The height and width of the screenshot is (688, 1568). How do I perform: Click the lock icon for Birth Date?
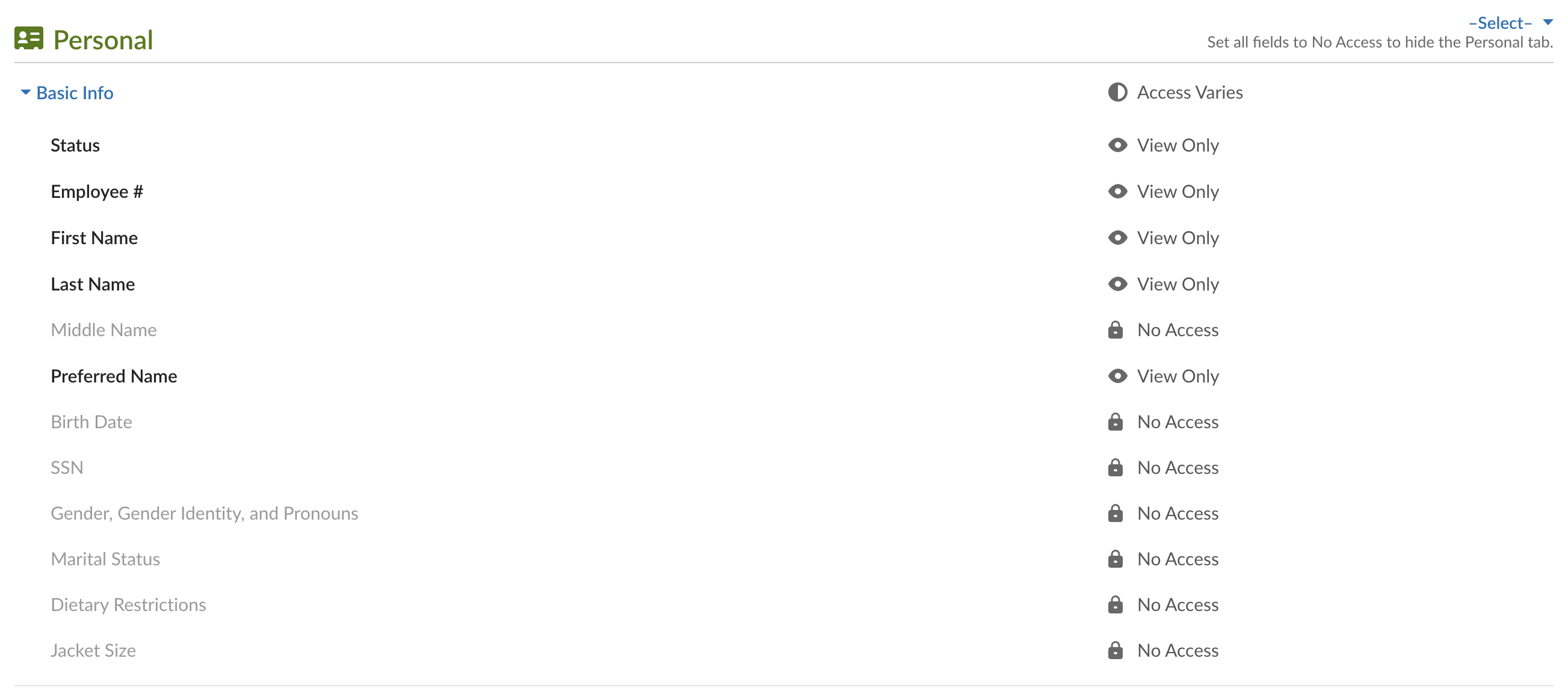pos(1115,422)
